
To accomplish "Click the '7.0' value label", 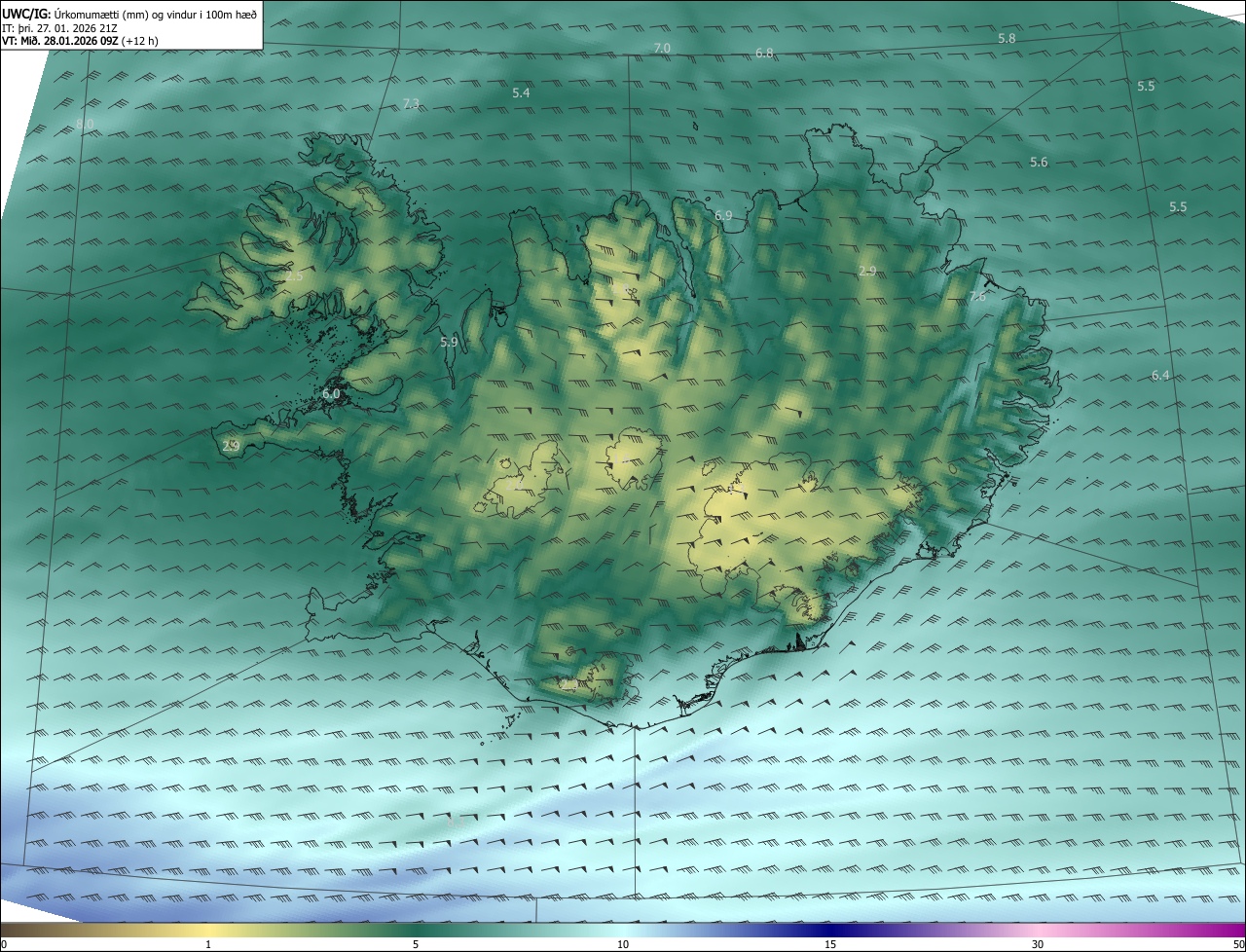I will tap(662, 49).
